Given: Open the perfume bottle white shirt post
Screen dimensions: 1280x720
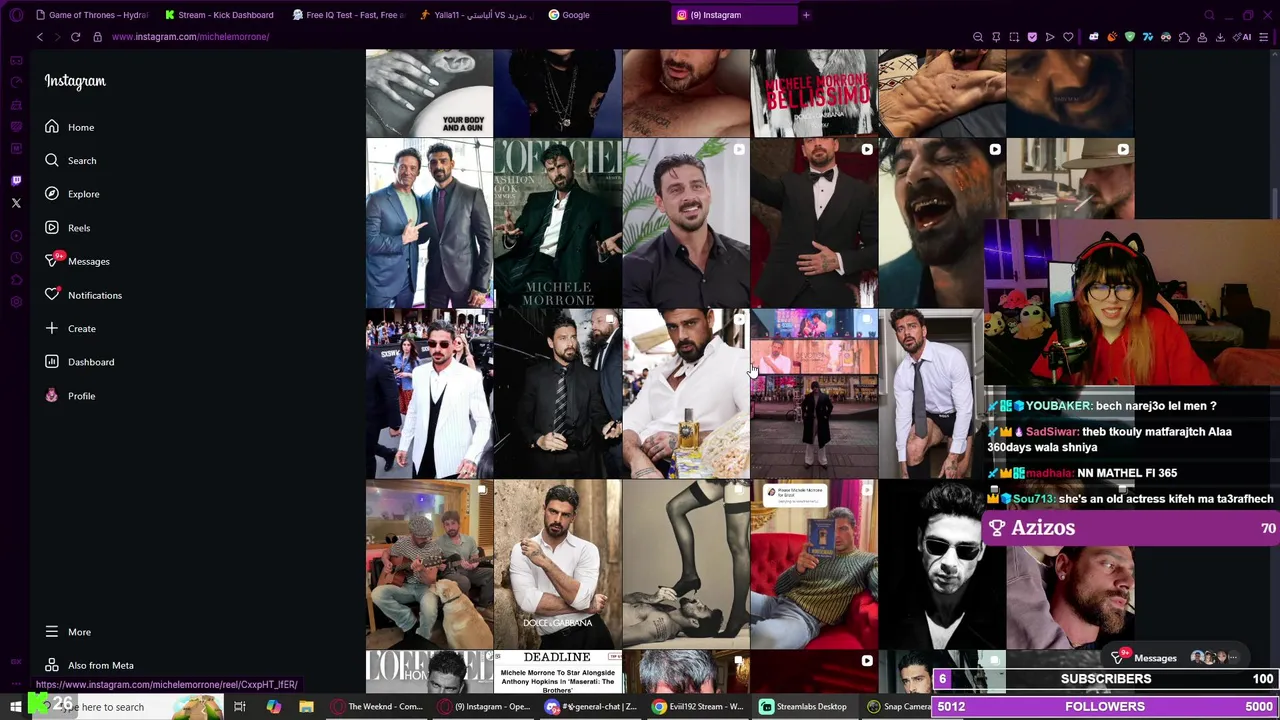Looking at the screenshot, I should pyautogui.click(x=685, y=394).
